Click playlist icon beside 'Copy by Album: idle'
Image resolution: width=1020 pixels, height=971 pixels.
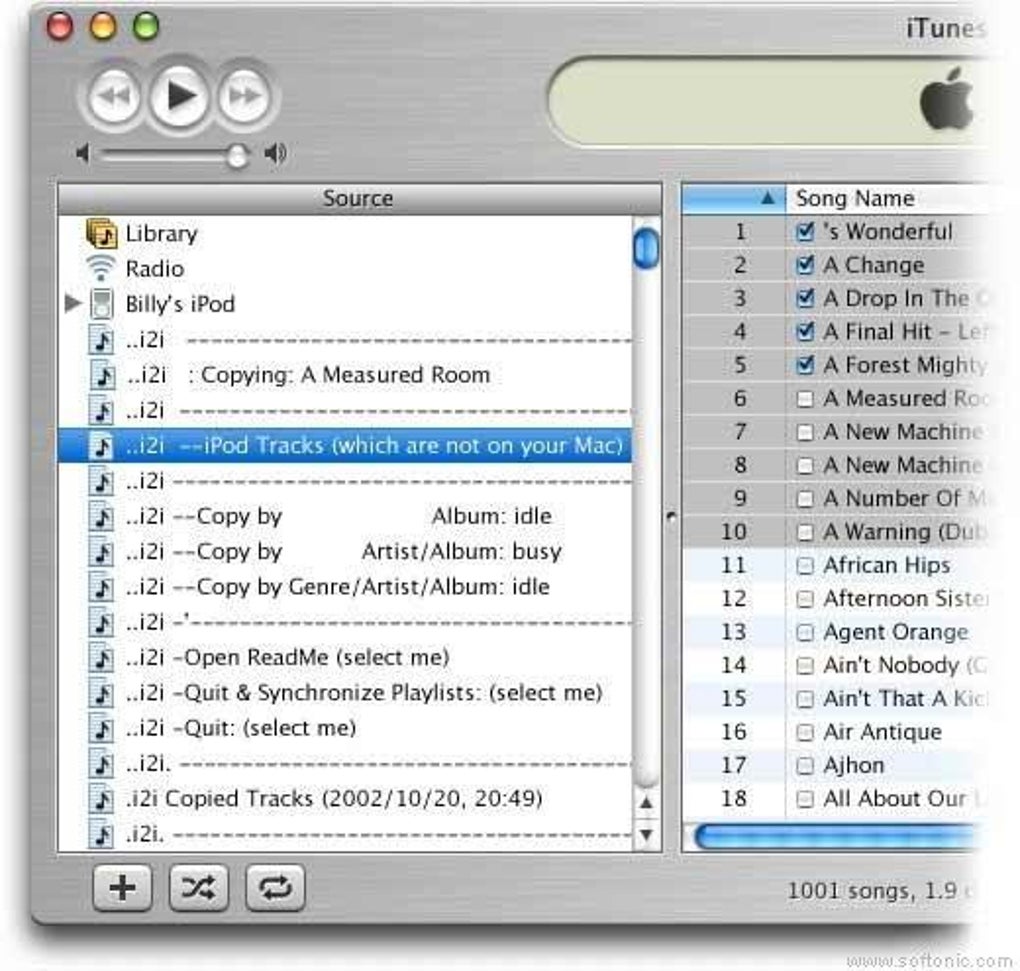coord(101,517)
